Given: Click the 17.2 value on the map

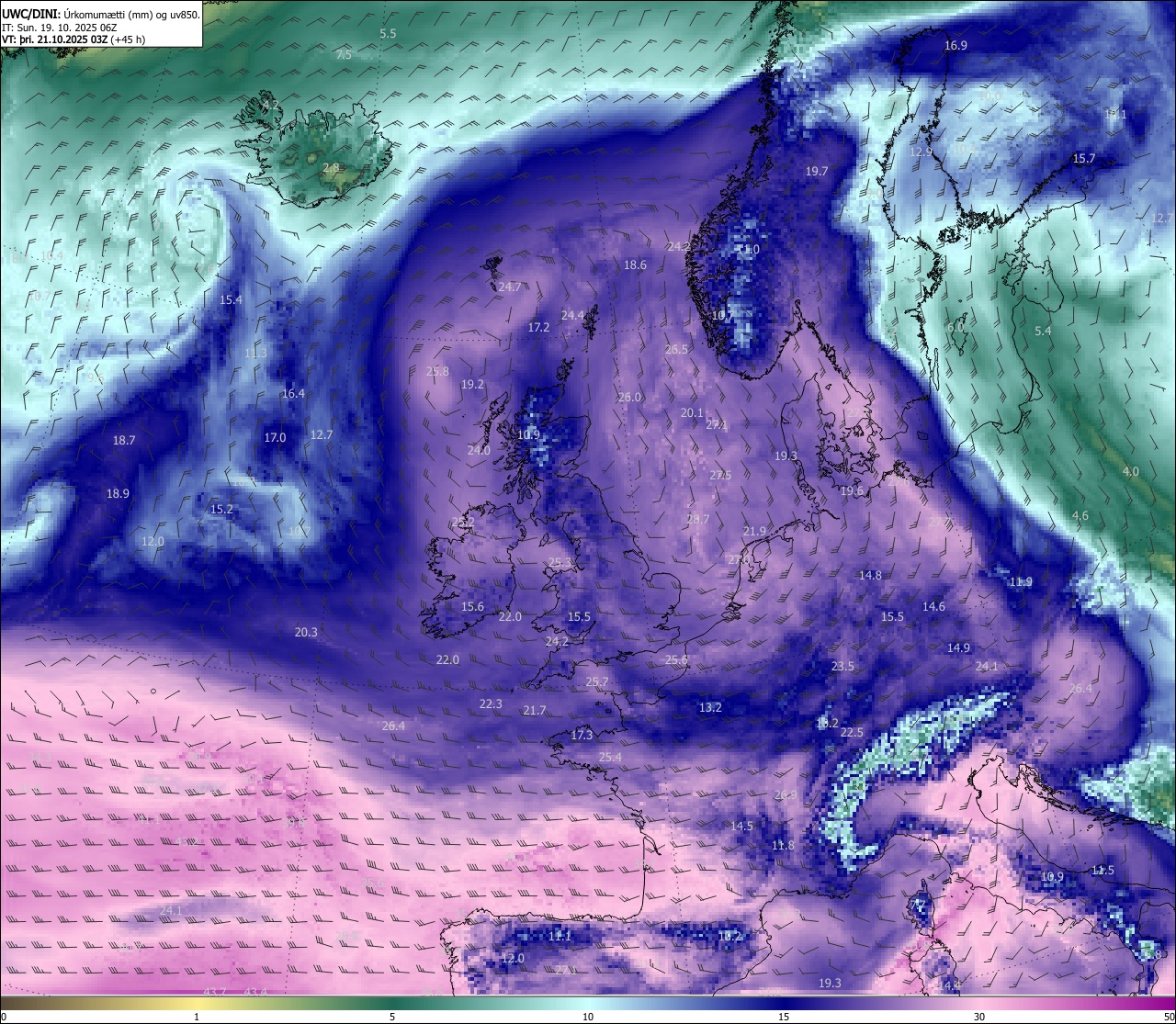Looking at the screenshot, I should pos(538,327).
